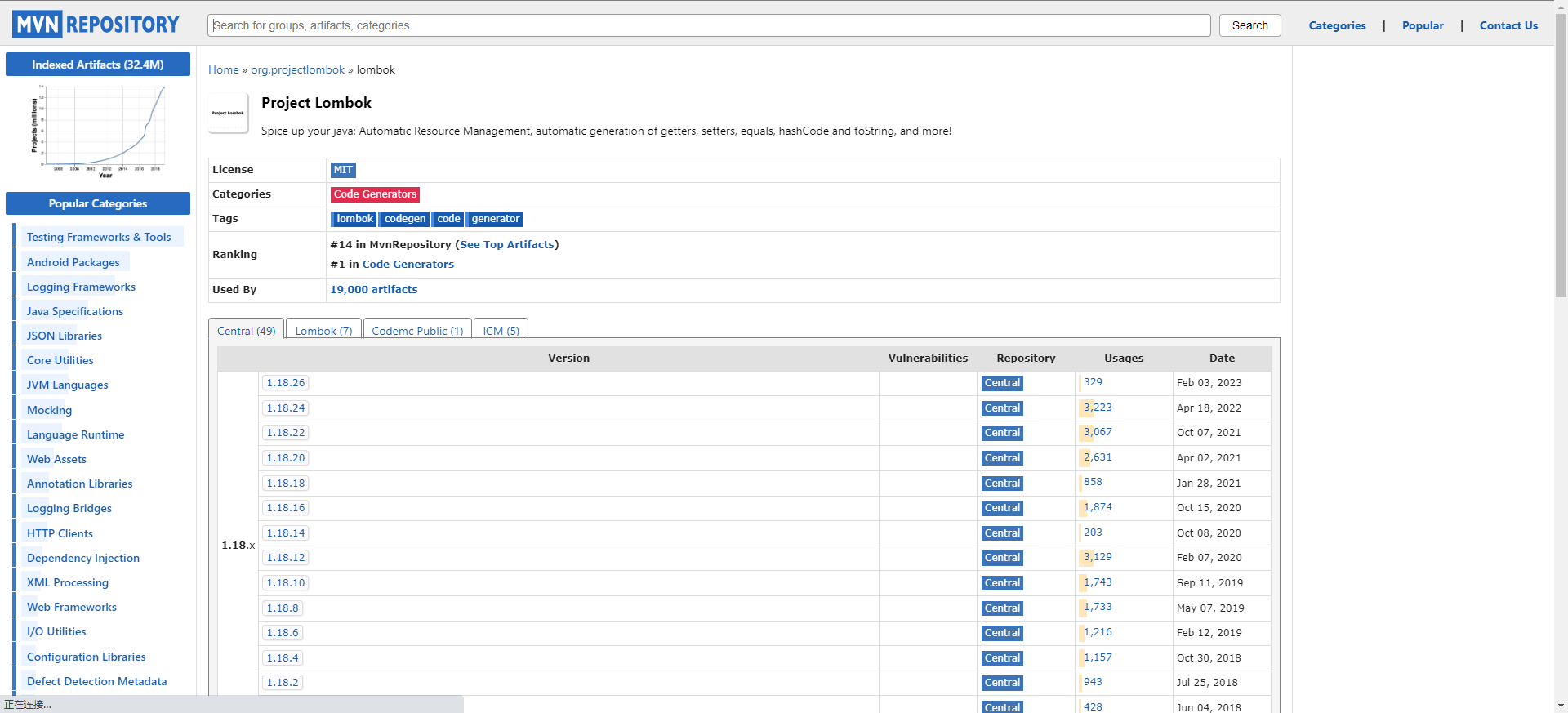Select the code tag

tap(448, 219)
